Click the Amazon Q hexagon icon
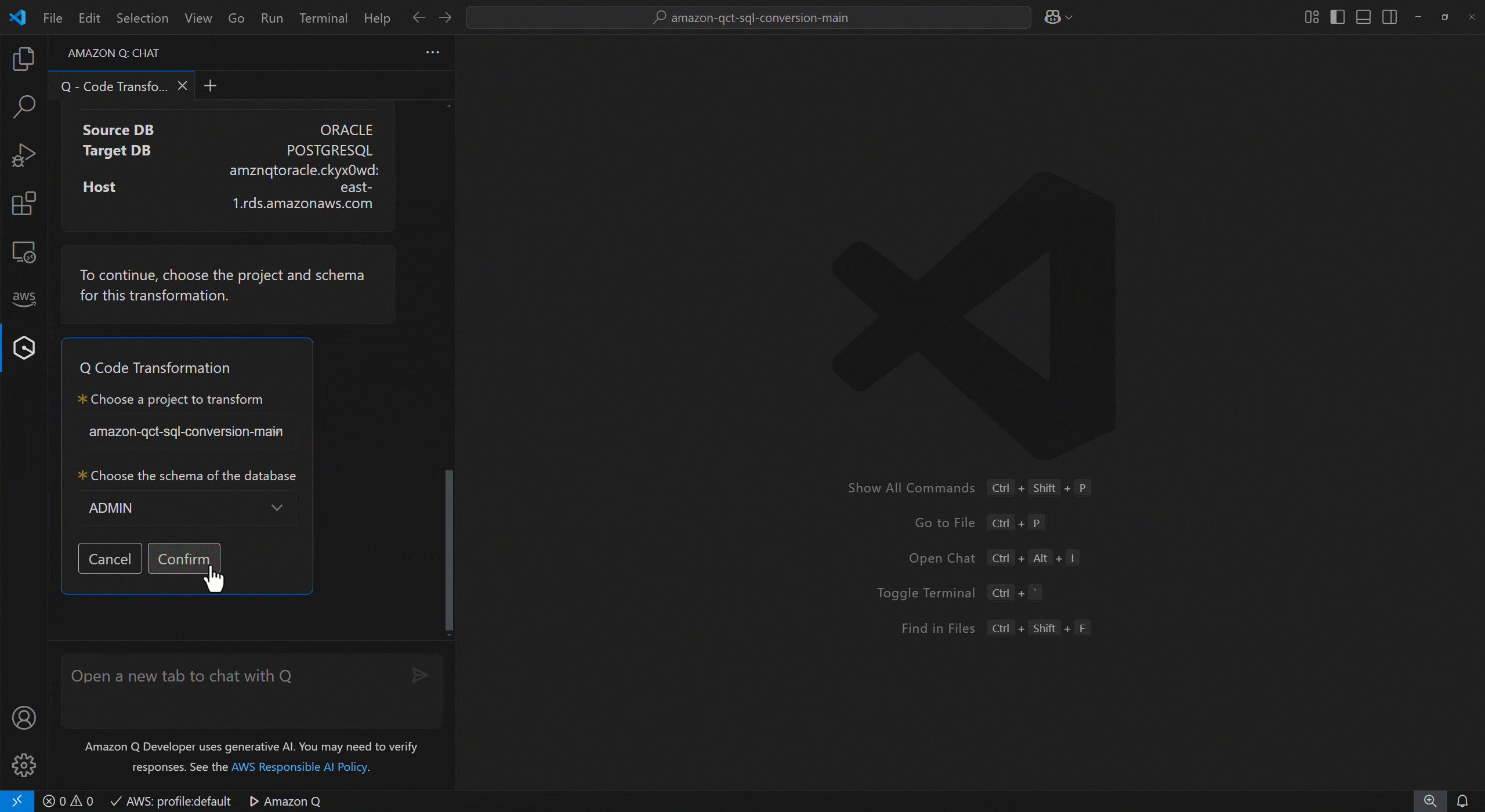The height and width of the screenshot is (812, 1485). coord(24,348)
